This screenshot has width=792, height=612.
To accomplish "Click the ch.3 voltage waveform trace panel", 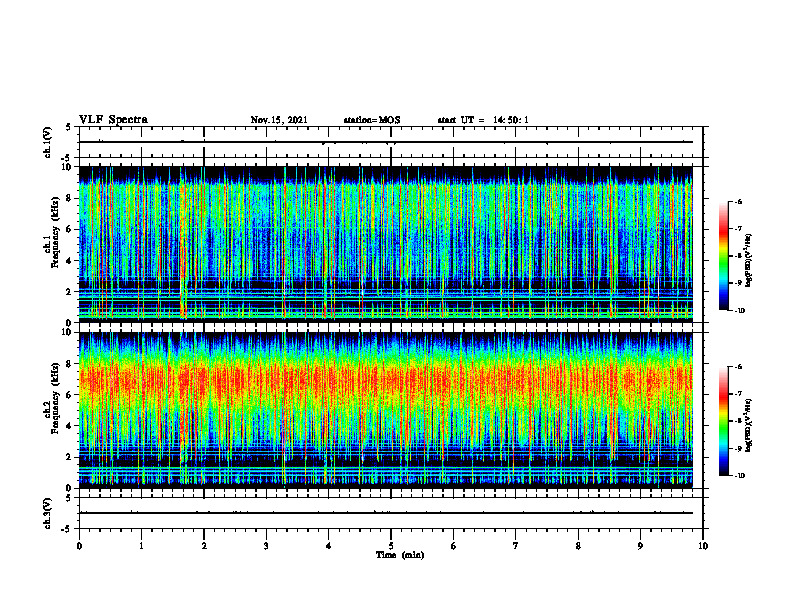I will (391, 513).
